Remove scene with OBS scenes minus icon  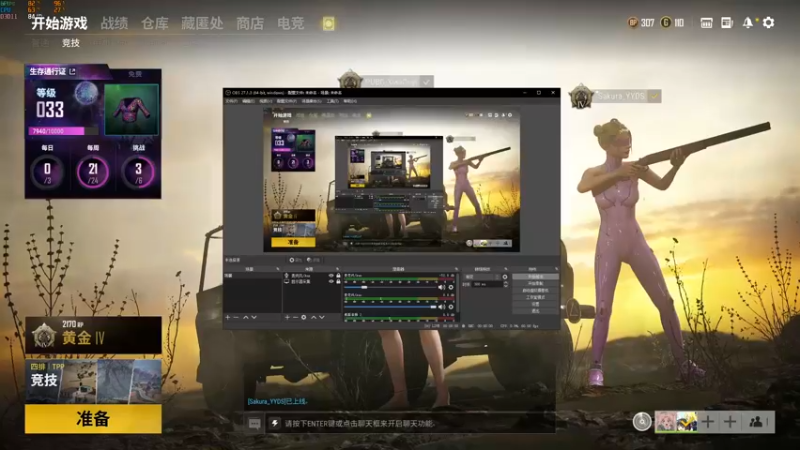236,317
